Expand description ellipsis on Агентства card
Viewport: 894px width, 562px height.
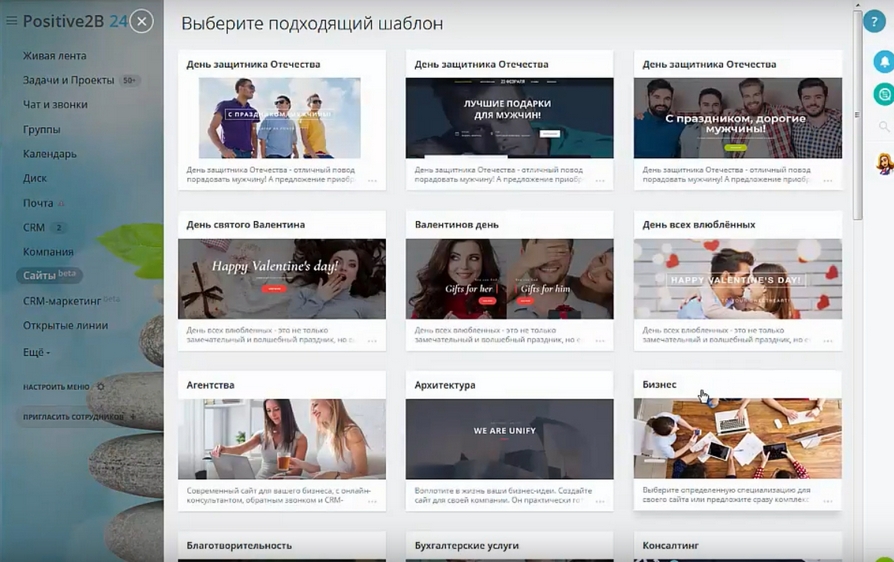pos(372,502)
